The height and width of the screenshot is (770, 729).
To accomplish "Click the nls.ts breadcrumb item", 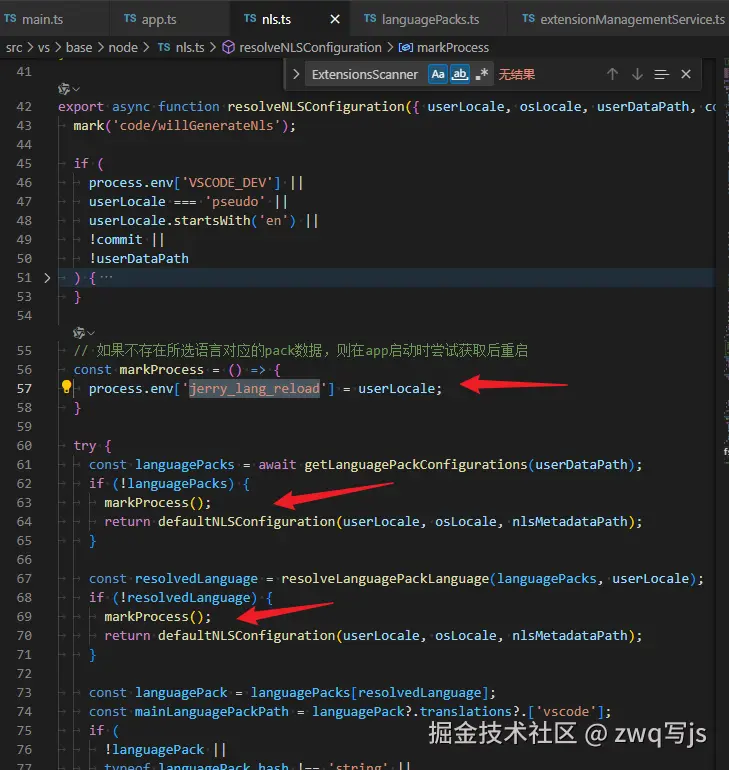I will tap(181, 48).
